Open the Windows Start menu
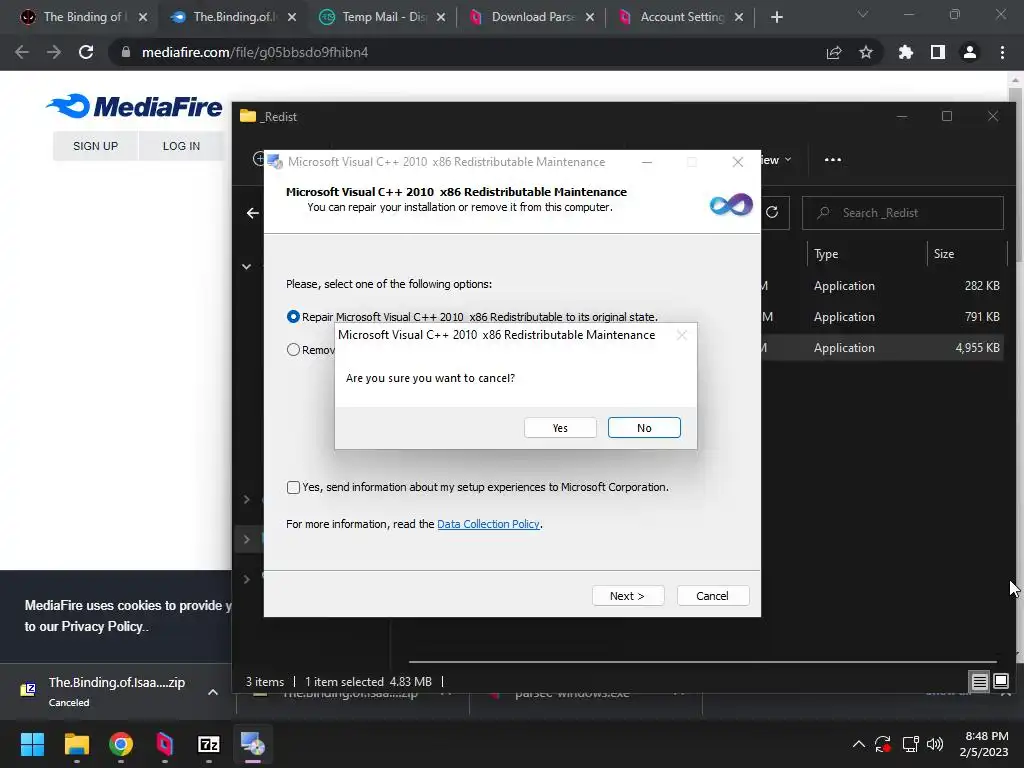Viewport: 1024px width, 768px height. [x=32, y=744]
